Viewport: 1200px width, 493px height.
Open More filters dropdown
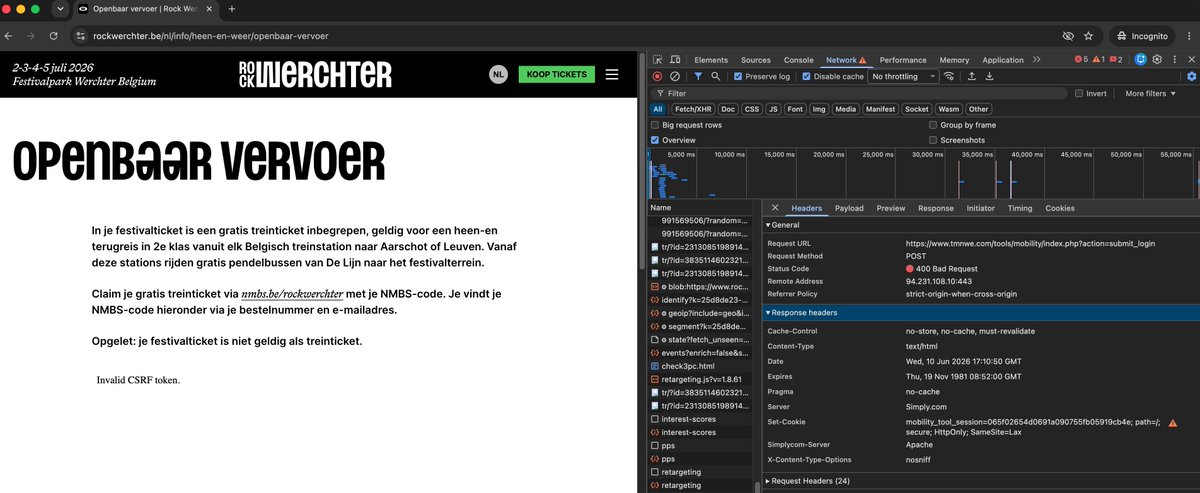1150,93
